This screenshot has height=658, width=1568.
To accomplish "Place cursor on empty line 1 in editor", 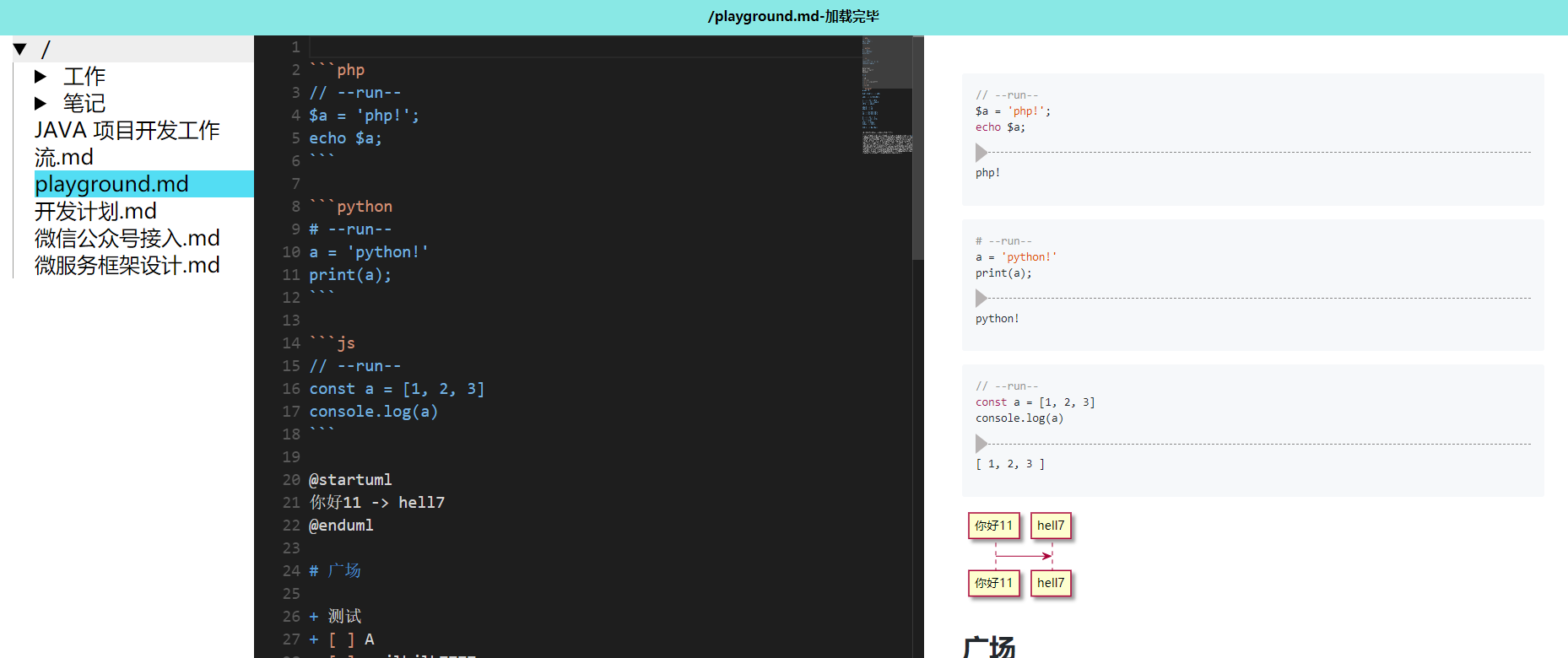I will [x=582, y=47].
